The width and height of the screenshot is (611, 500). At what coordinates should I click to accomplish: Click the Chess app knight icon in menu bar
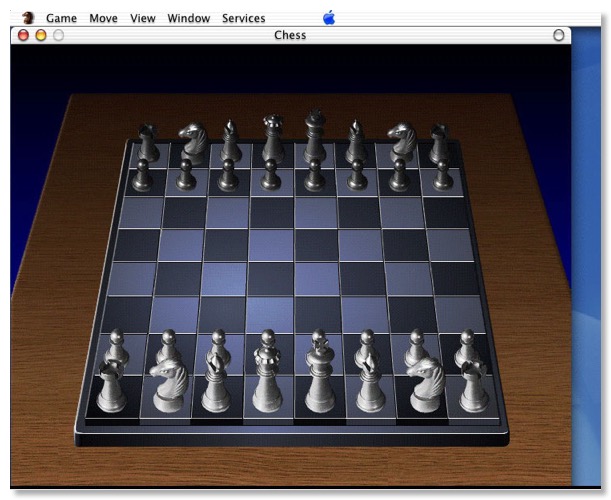coord(28,18)
